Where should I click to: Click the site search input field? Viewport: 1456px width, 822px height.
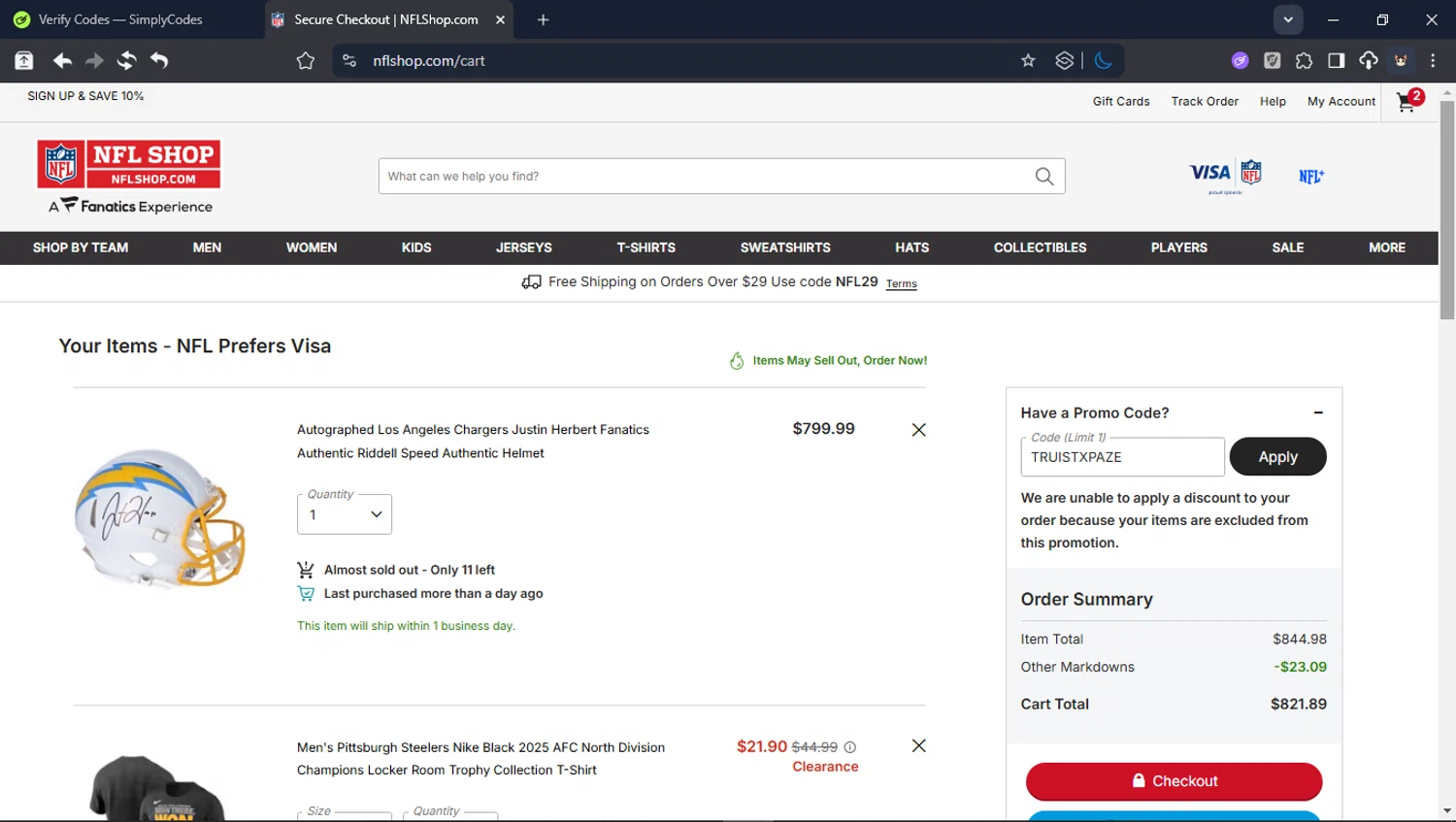click(x=706, y=177)
